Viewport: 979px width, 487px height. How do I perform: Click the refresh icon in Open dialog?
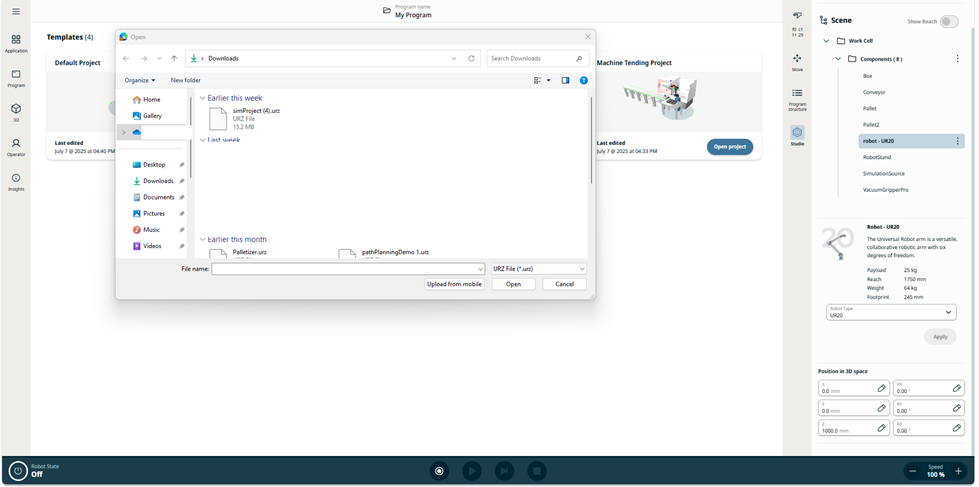(x=471, y=59)
